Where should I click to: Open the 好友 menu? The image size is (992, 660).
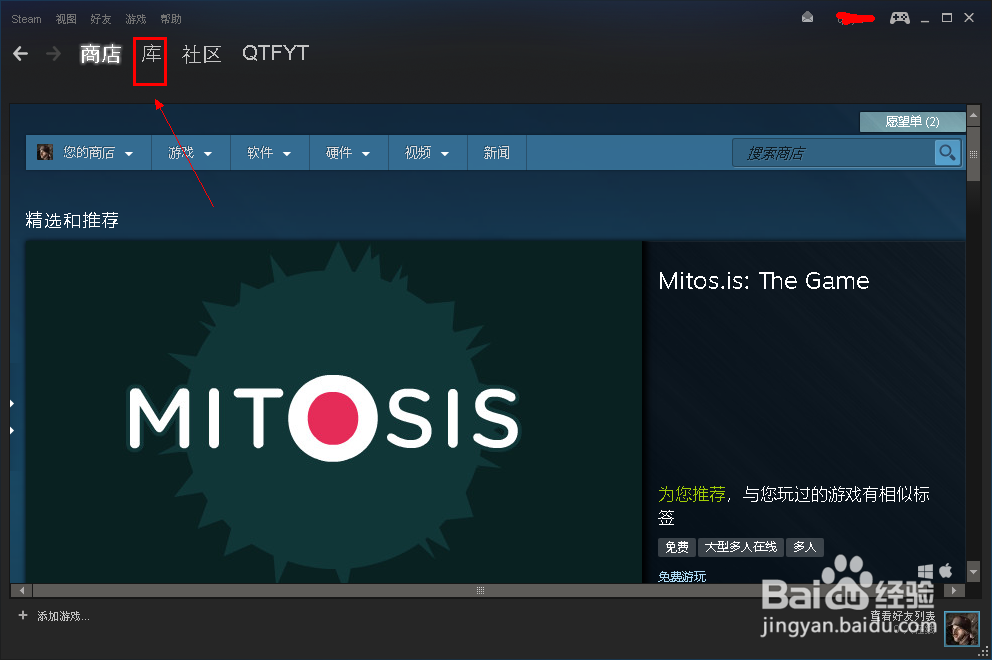point(101,19)
